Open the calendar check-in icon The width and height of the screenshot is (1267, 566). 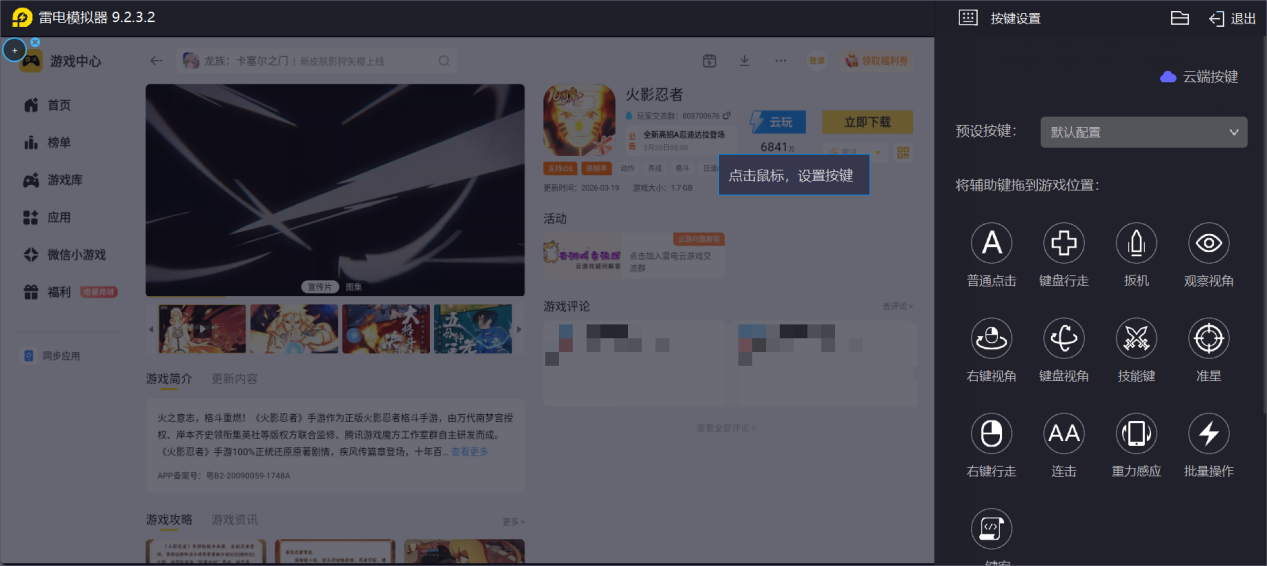click(x=709, y=61)
